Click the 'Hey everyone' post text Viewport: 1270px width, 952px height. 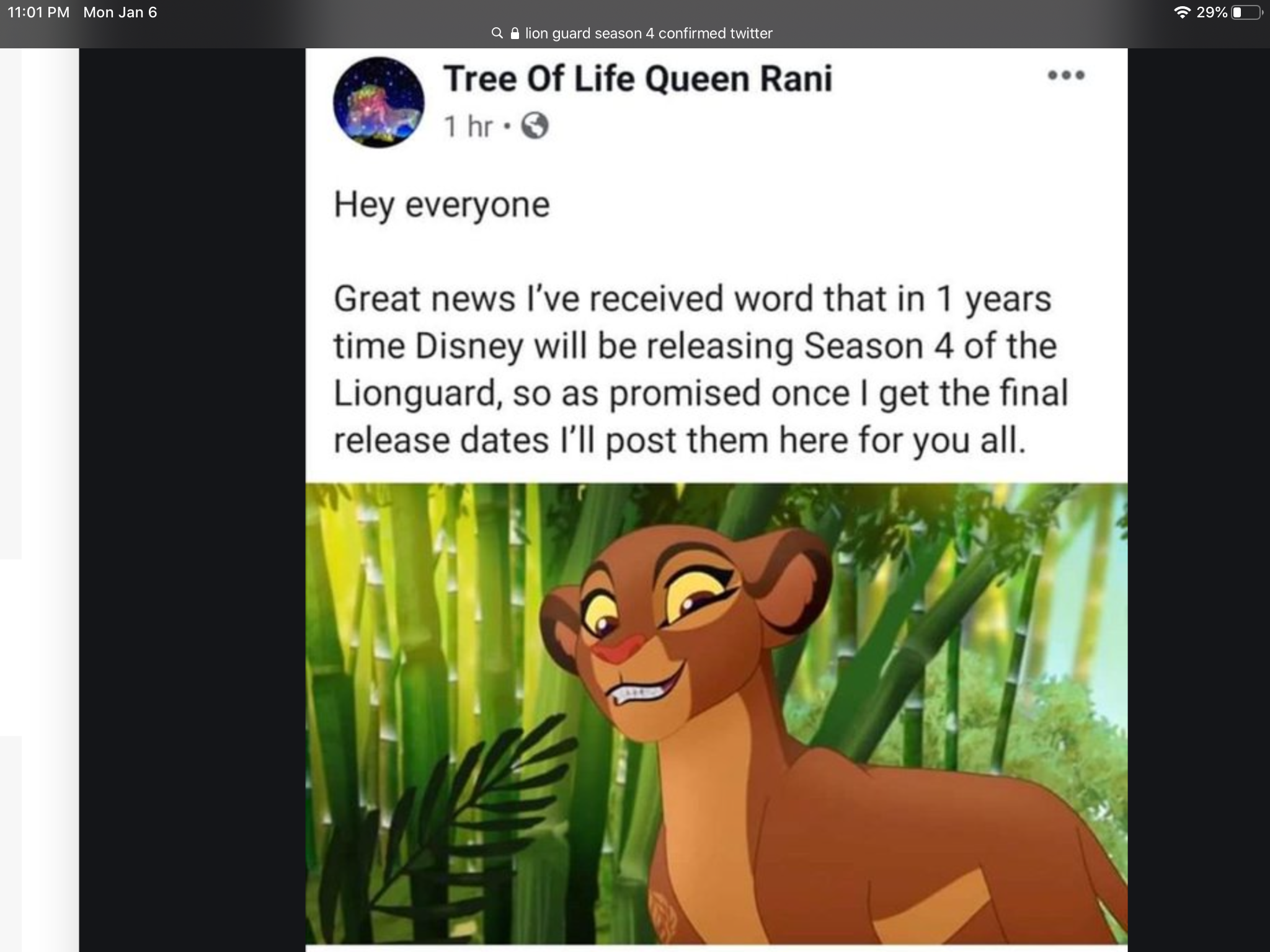pos(442,205)
